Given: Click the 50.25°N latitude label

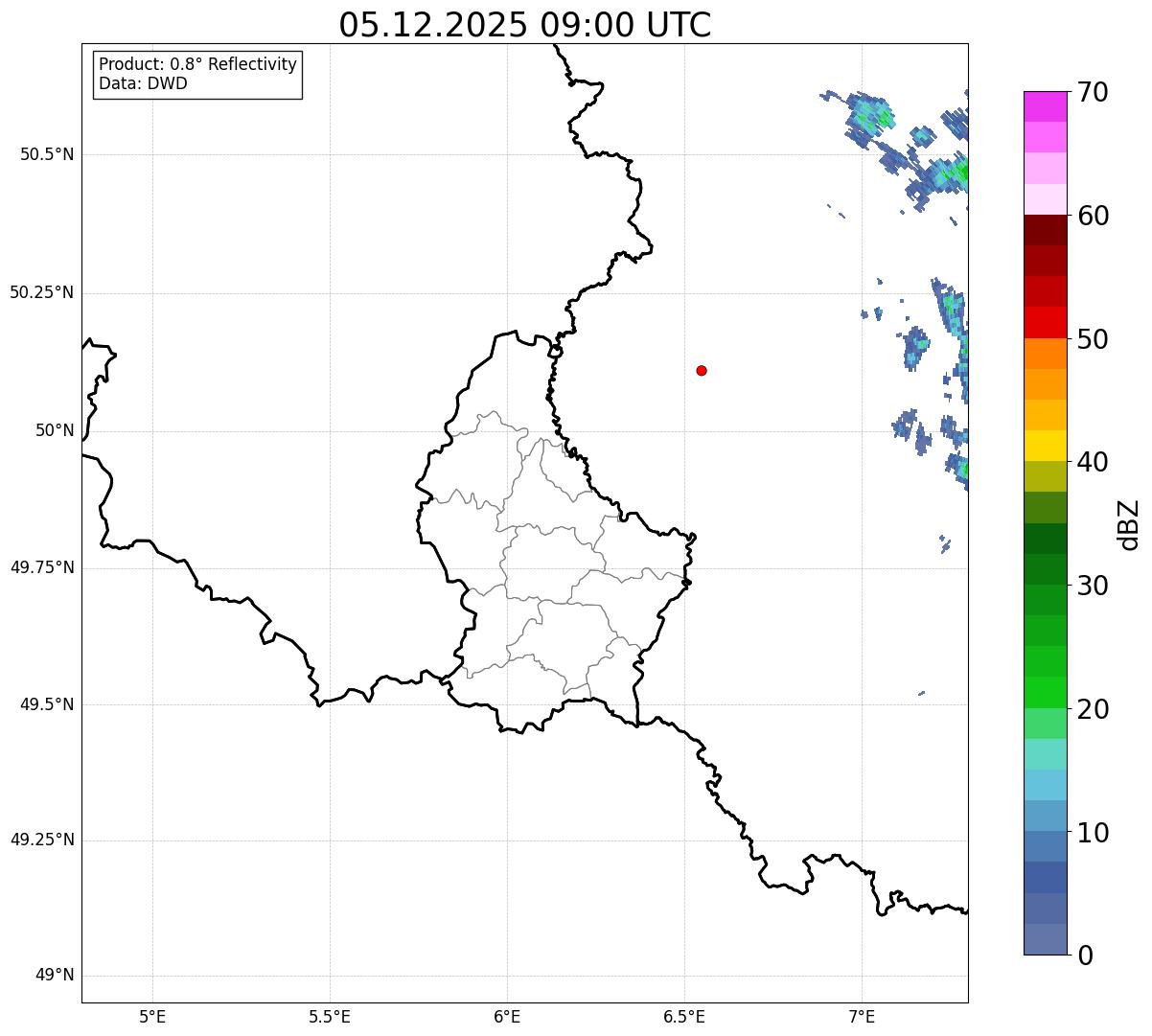Looking at the screenshot, I should click(42, 292).
